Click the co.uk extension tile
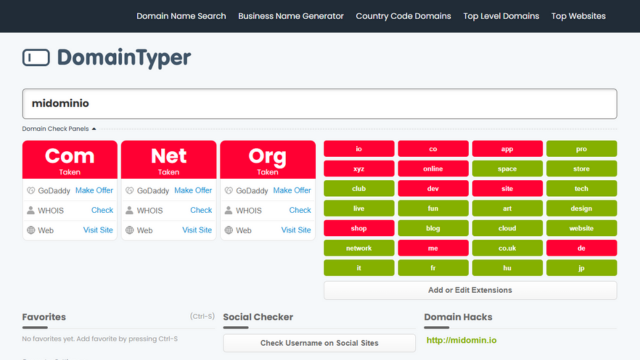The height and width of the screenshot is (360, 640). pos(507,248)
